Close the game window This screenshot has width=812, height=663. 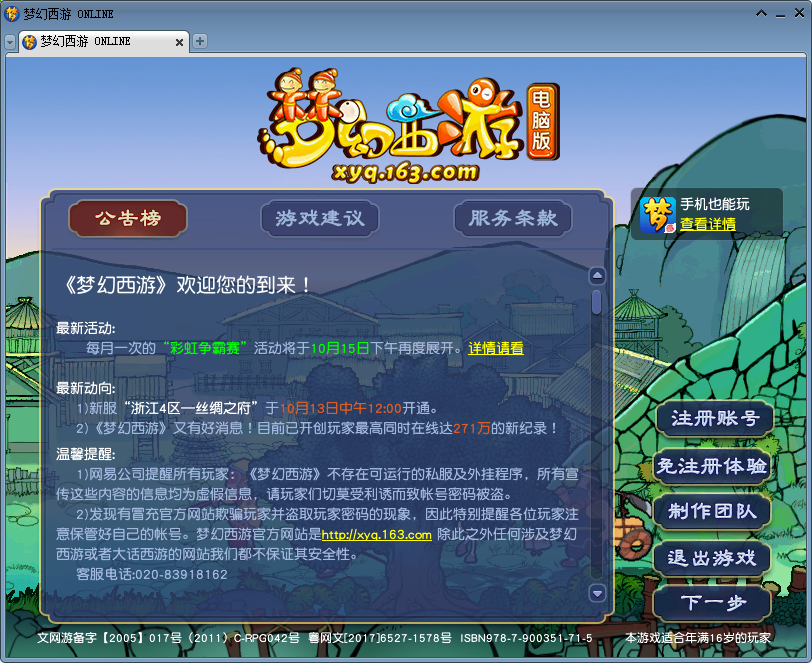(799, 13)
